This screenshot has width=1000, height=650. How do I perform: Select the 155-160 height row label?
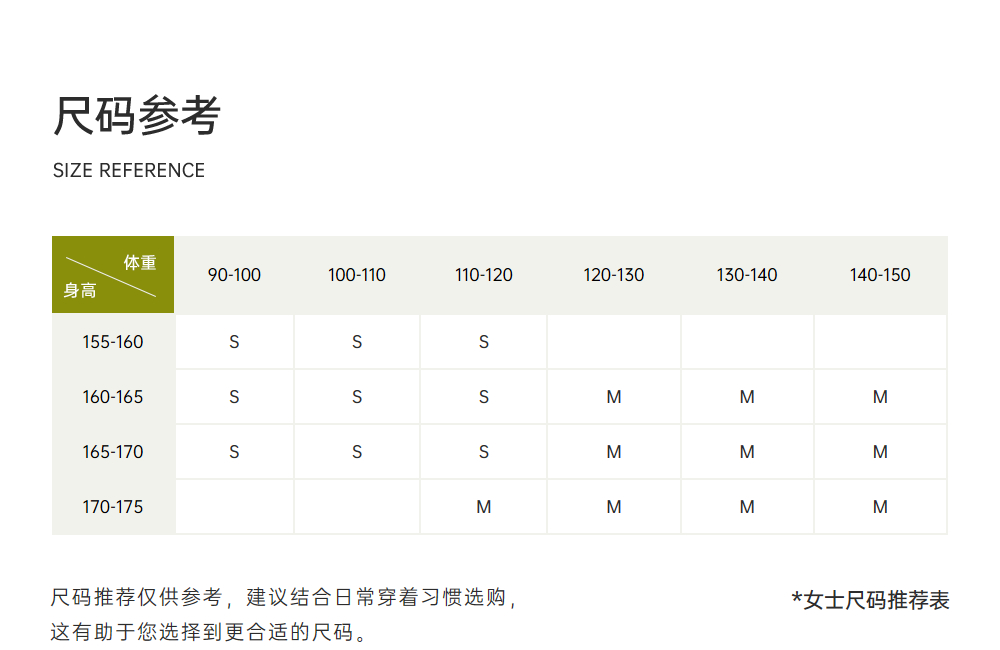pos(113,342)
